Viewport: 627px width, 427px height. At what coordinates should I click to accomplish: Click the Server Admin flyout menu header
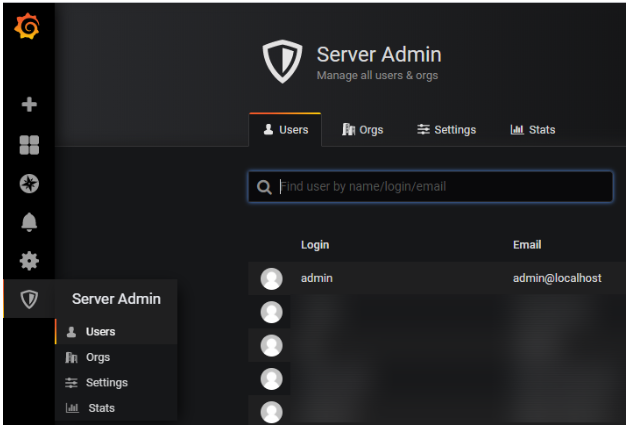pyautogui.click(x=116, y=299)
